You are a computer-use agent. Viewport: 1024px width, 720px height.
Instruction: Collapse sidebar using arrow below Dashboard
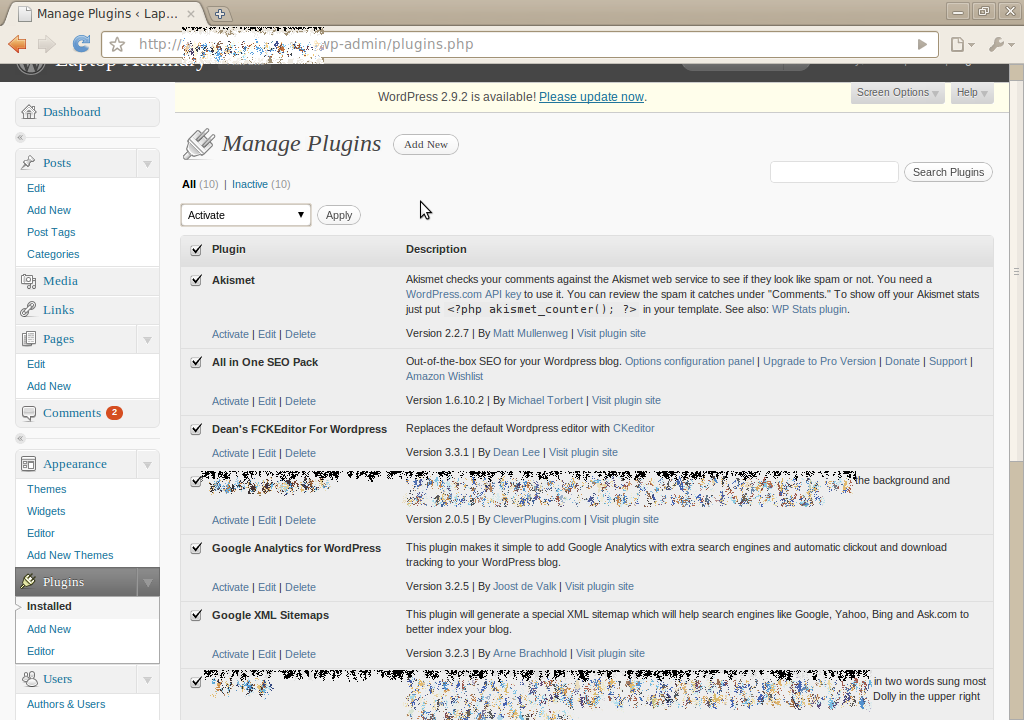click(20, 137)
